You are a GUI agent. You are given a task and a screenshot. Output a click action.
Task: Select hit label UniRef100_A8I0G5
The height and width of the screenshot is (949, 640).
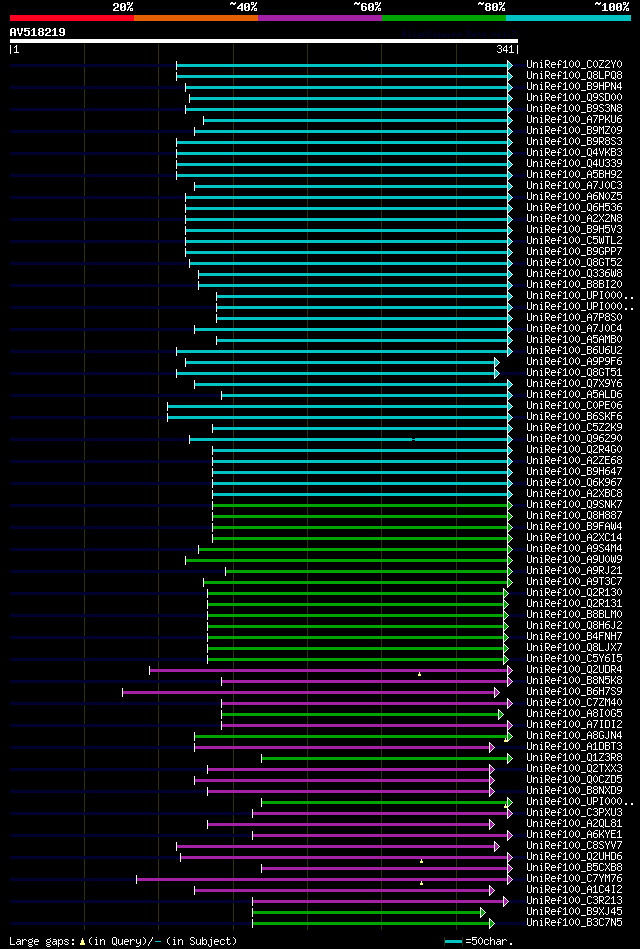click(x=574, y=714)
